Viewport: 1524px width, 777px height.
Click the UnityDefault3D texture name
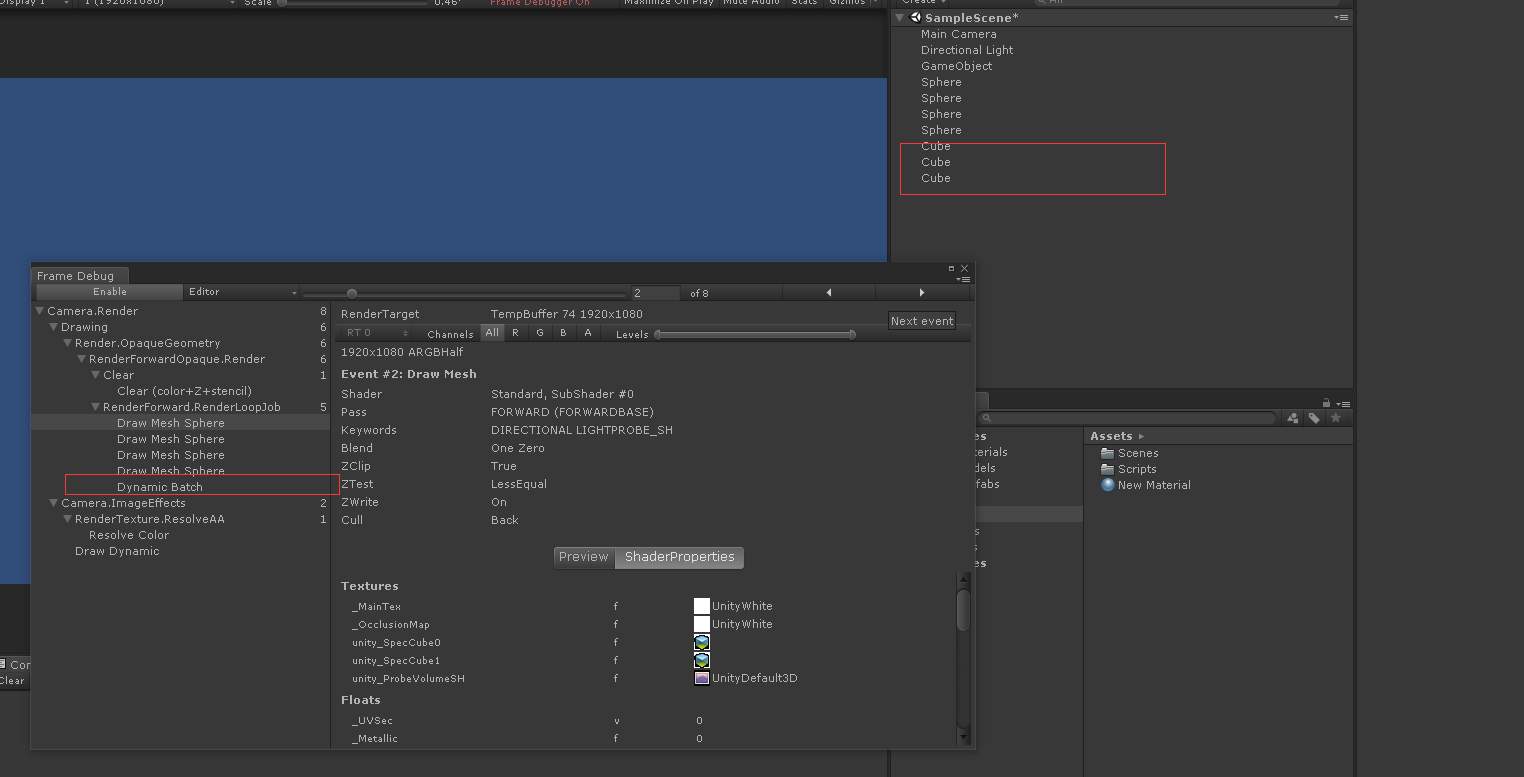point(755,678)
